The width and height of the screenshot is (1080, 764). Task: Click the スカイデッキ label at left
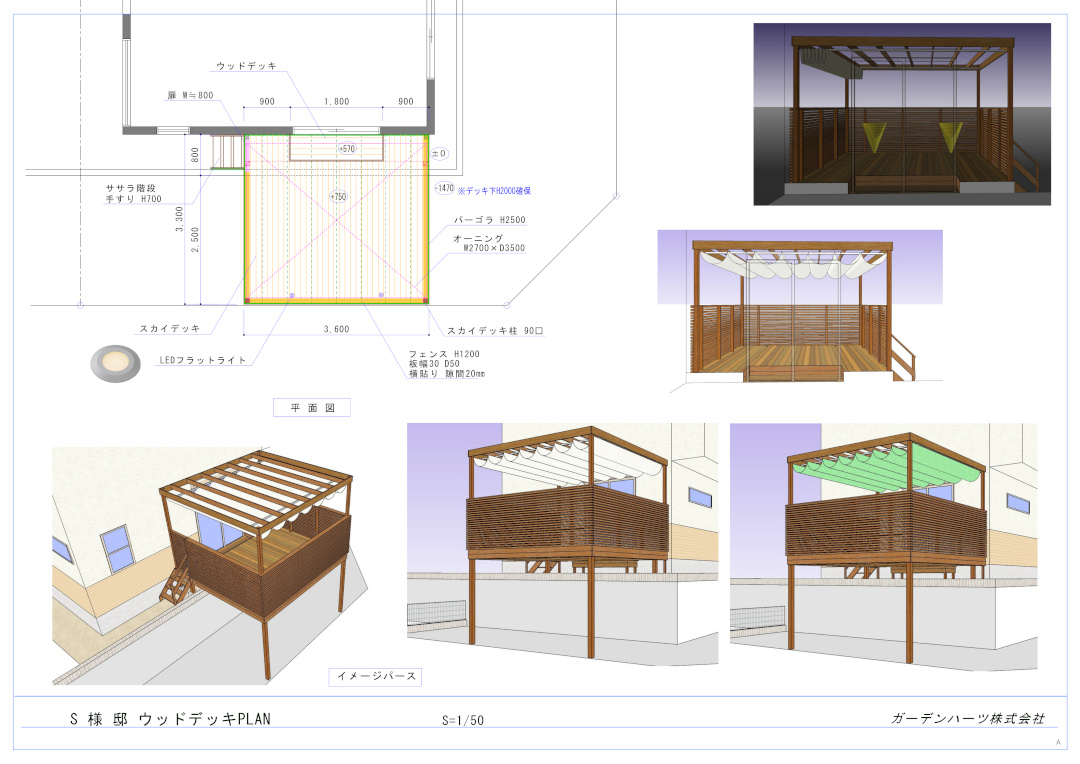click(x=169, y=329)
